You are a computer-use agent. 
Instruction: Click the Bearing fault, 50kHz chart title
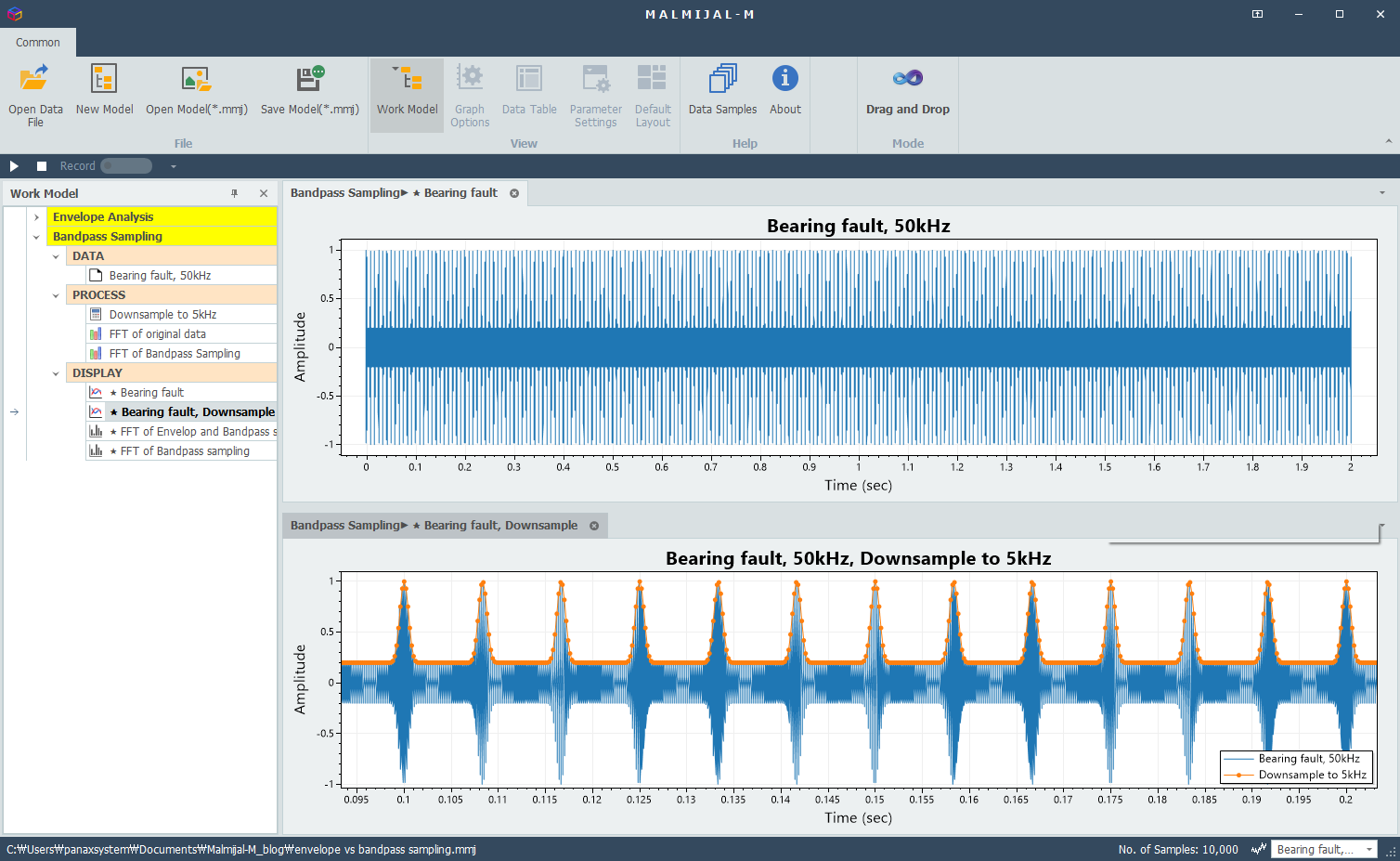[x=859, y=227]
